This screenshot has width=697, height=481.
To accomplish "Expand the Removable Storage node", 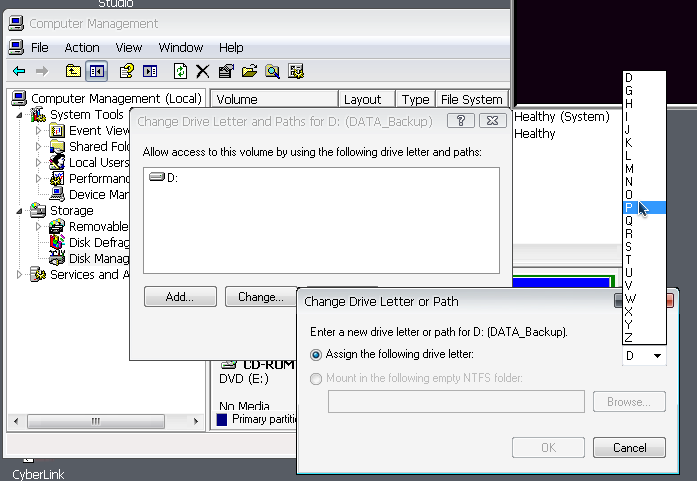I will [38, 226].
